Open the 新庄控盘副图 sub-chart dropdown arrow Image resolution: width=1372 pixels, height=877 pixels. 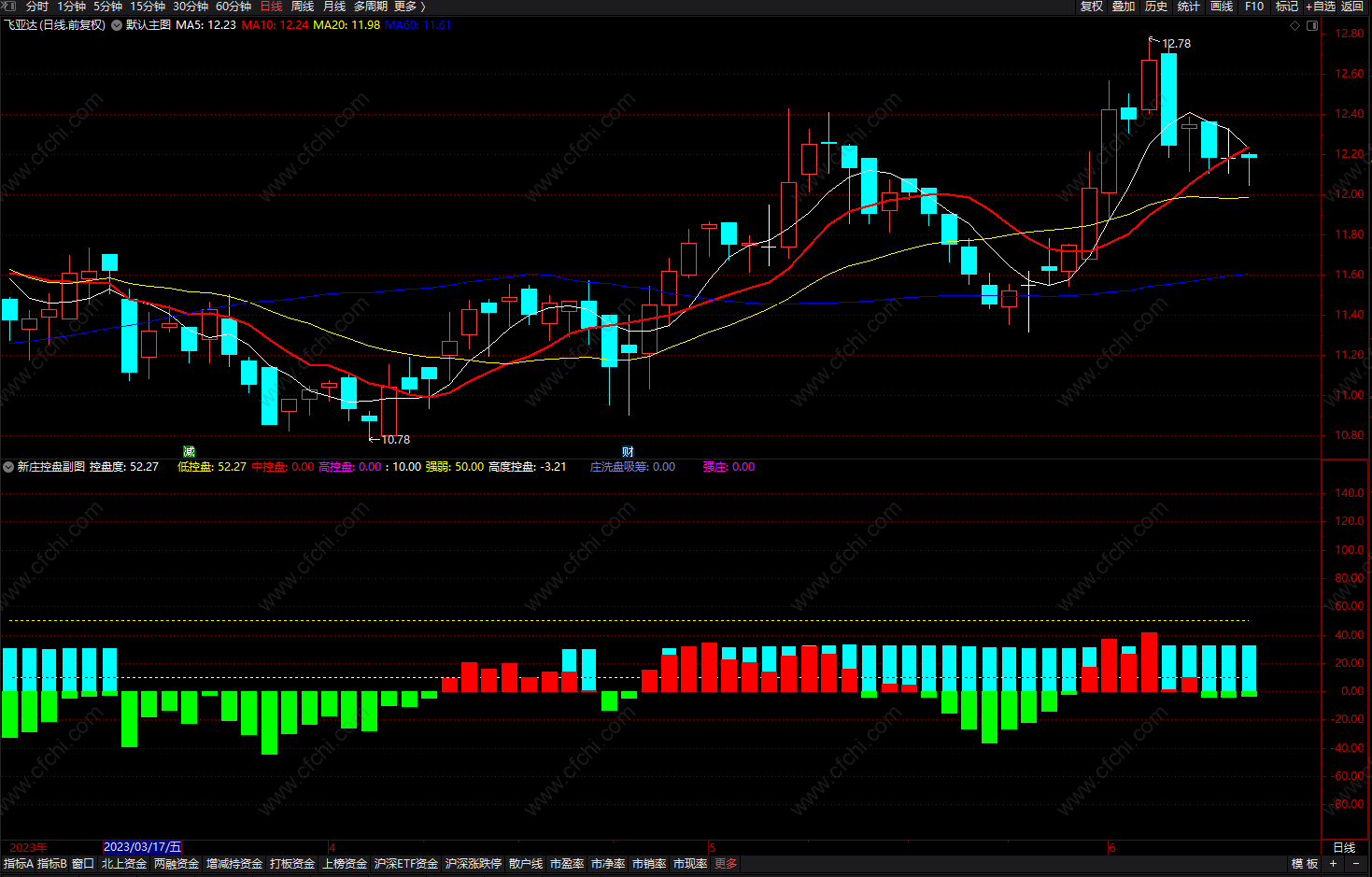8,467
